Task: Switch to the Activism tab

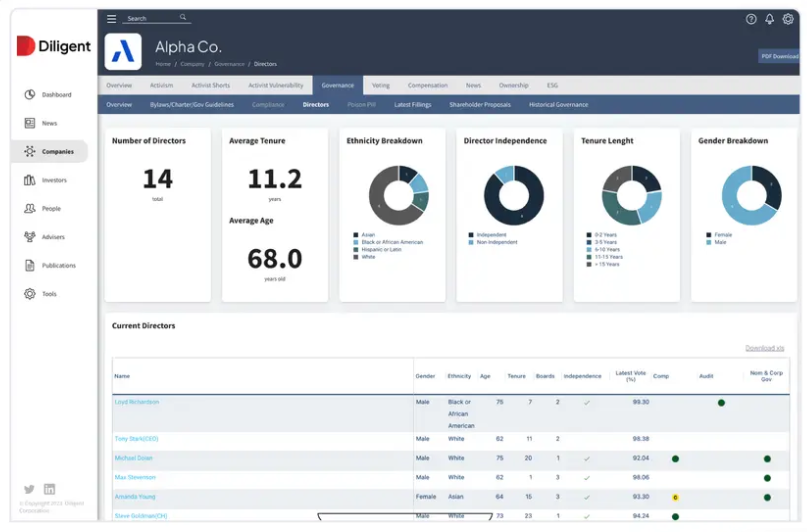Action: point(161,85)
